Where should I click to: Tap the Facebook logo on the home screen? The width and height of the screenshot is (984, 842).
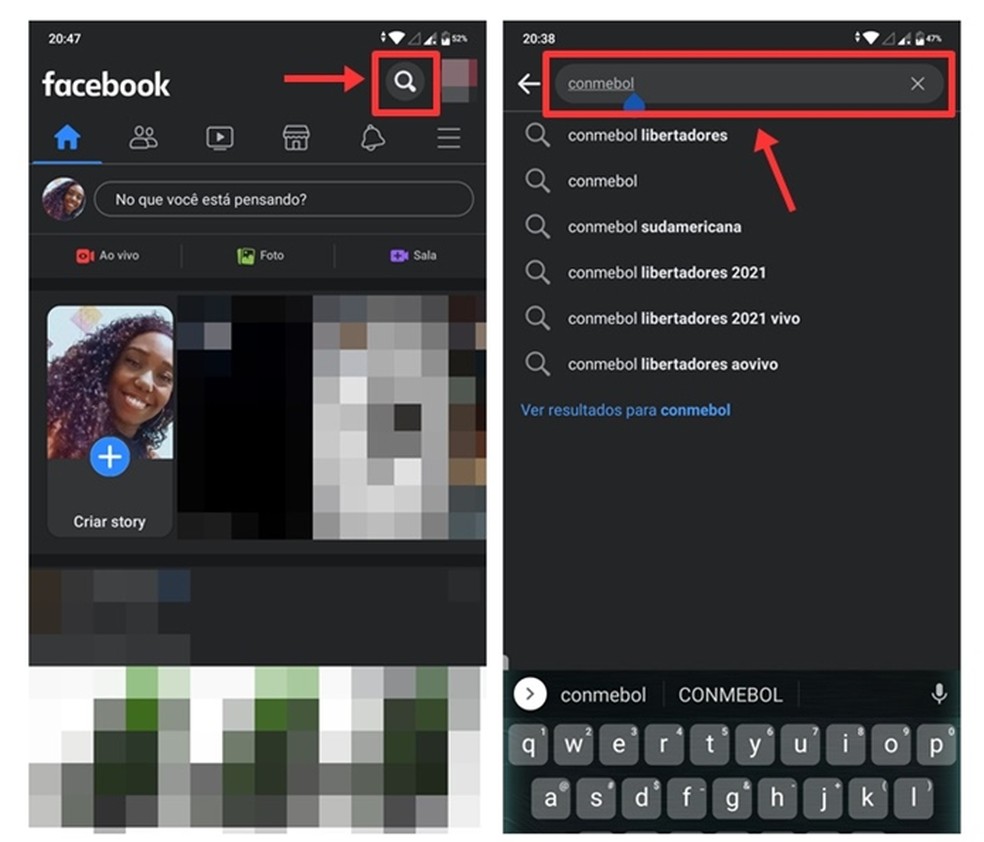106,85
